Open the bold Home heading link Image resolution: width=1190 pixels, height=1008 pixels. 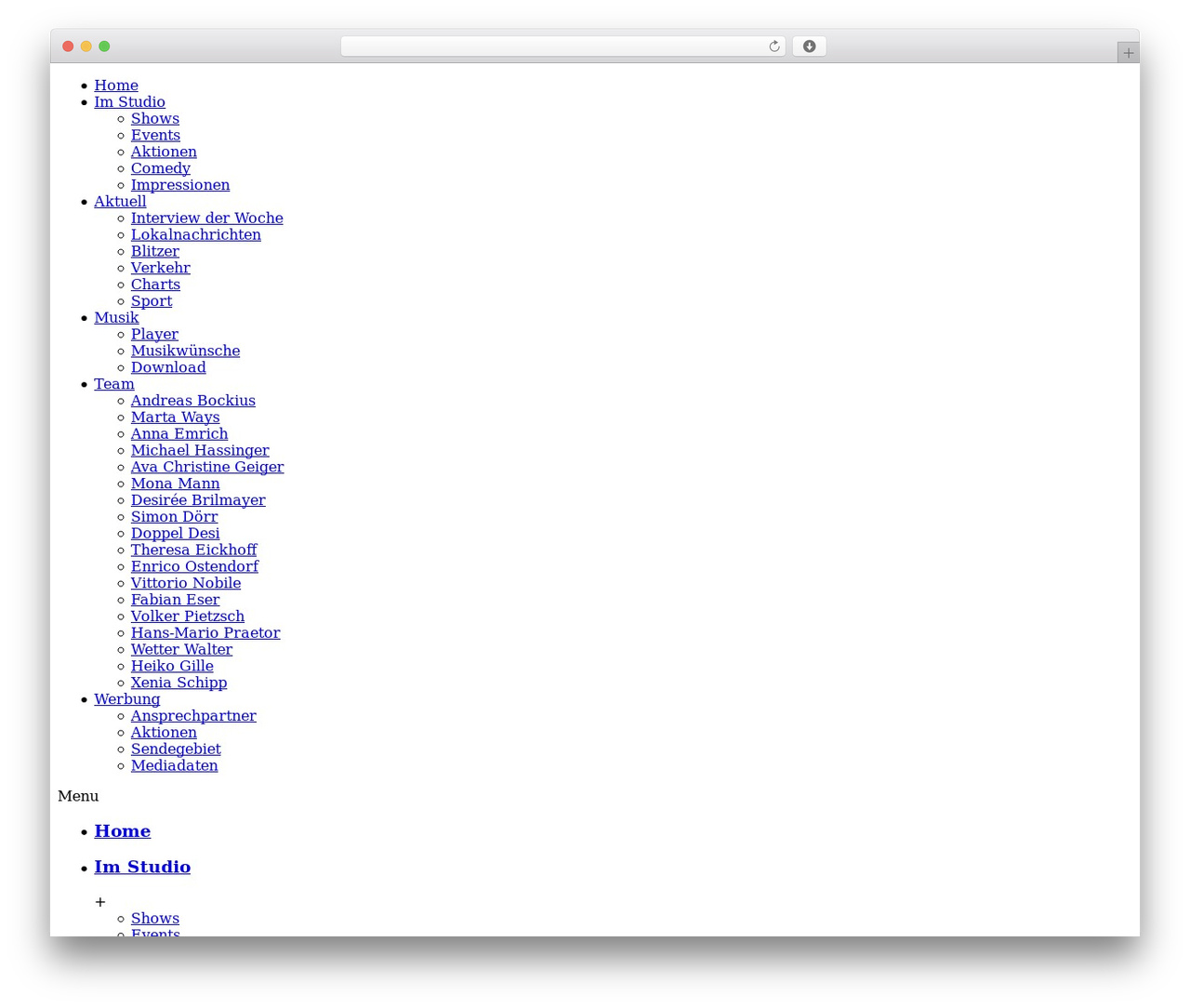coord(122,831)
